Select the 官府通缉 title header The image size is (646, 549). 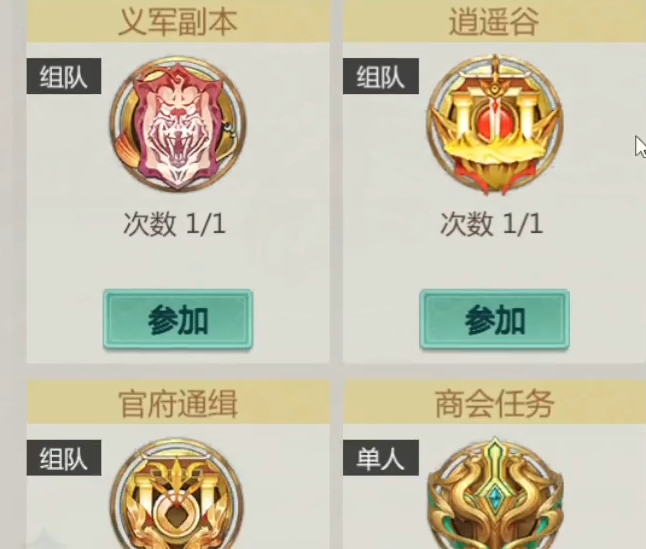coord(178,402)
